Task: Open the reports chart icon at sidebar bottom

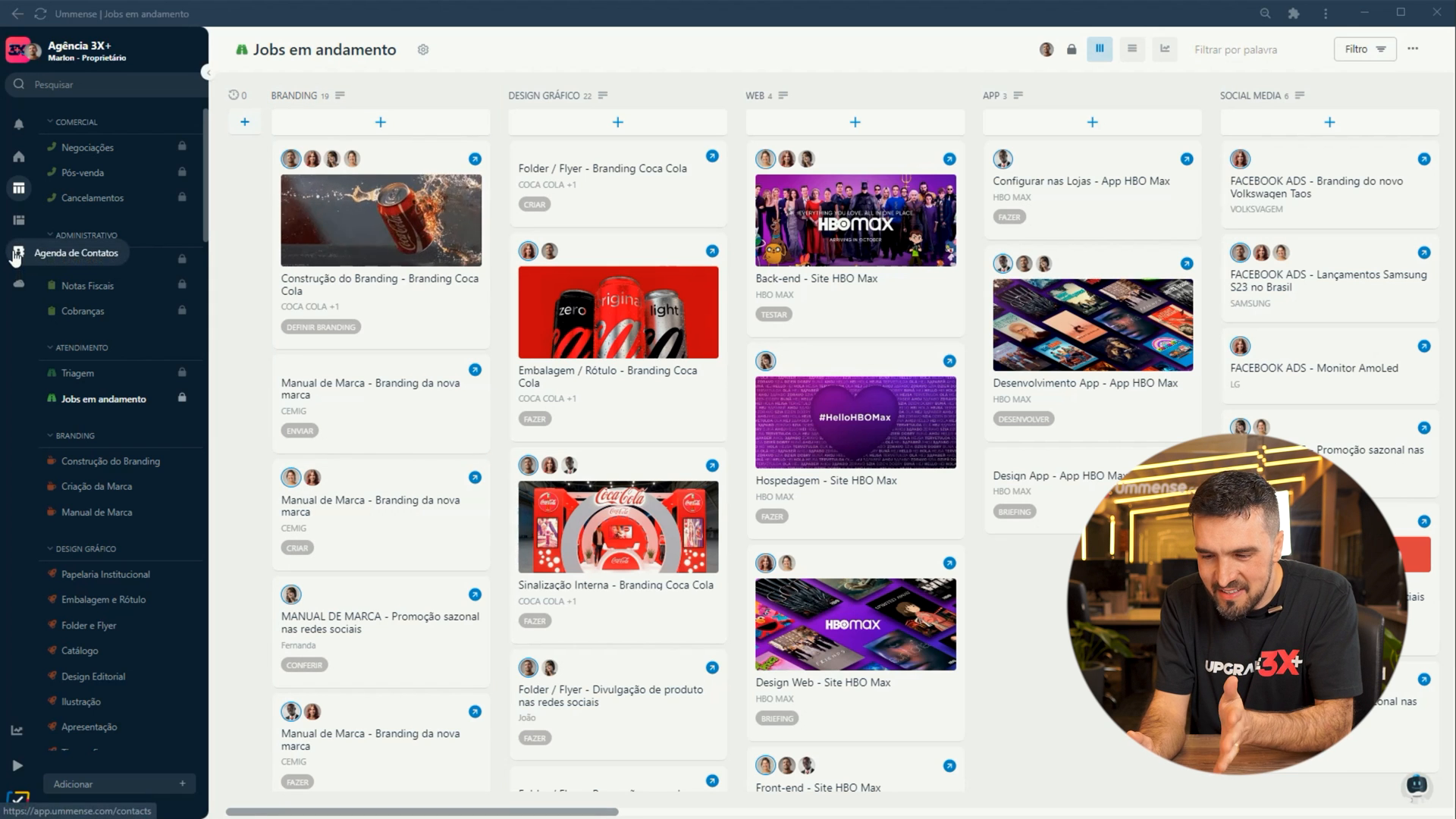Action: [x=17, y=730]
